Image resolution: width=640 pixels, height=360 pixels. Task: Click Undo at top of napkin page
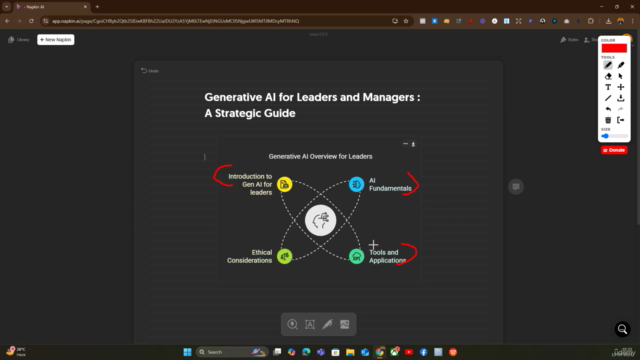pos(150,71)
